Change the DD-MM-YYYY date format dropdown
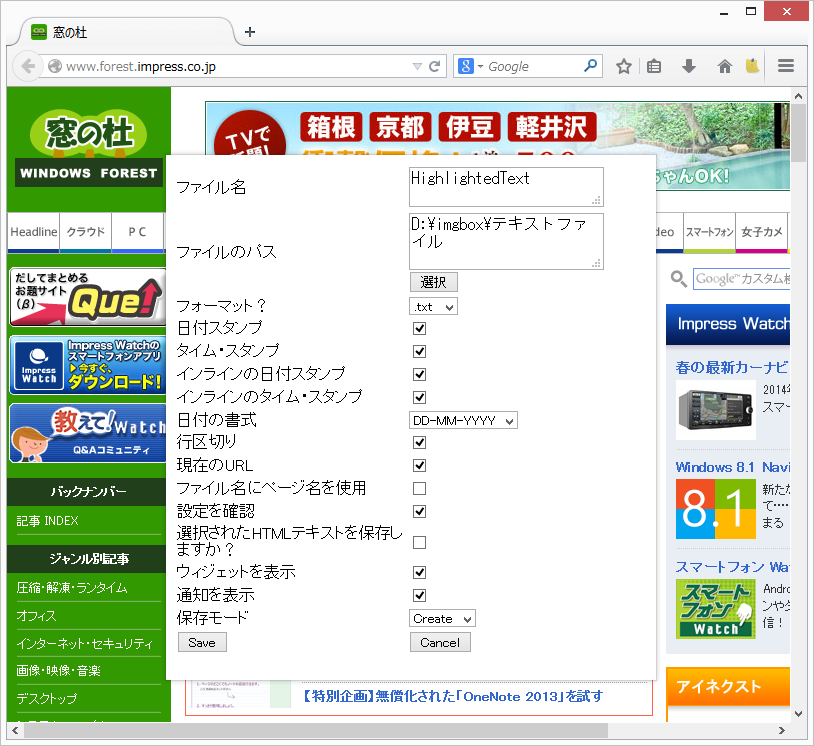814x746 pixels. [464, 420]
